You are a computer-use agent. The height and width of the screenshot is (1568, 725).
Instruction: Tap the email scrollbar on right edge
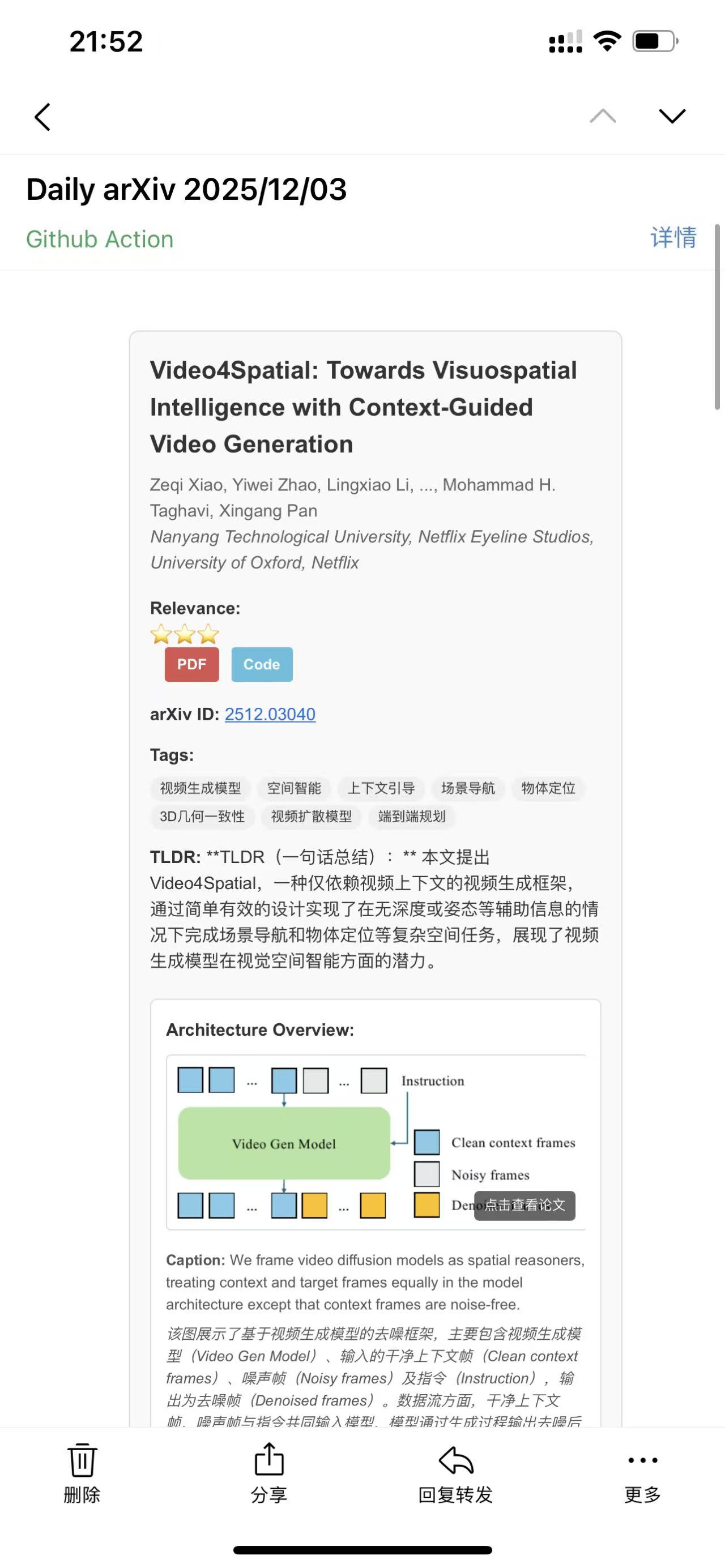pos(717,317)
